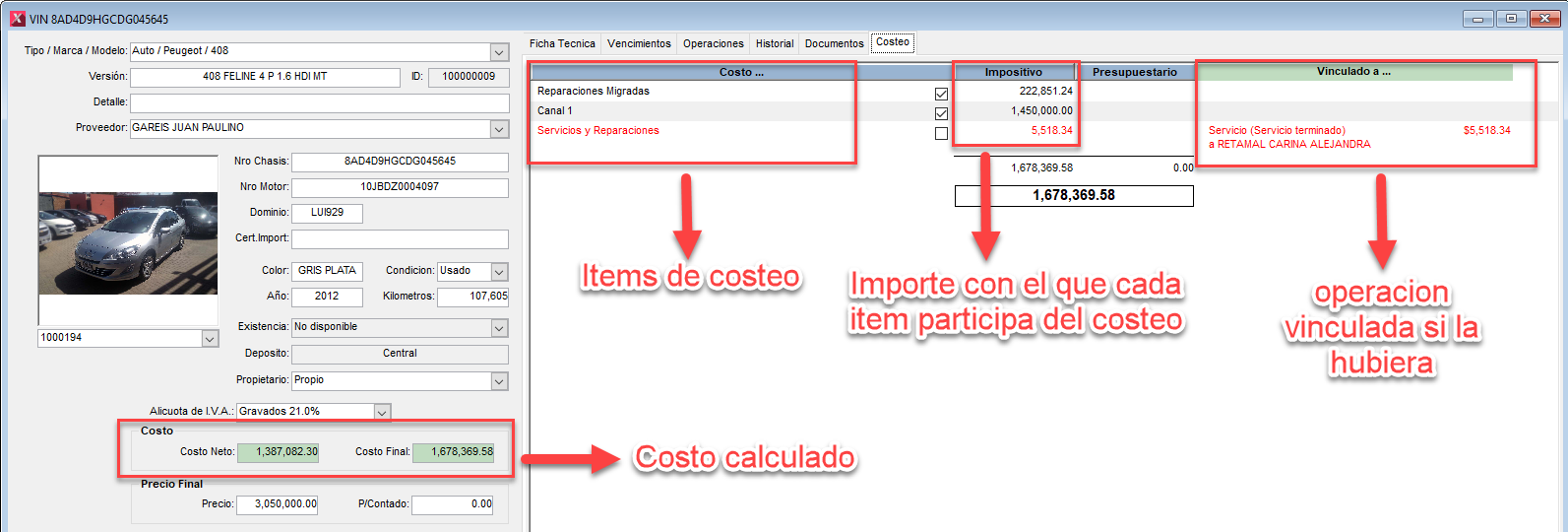Expand the Proveedor dropdown list
The height and width of the screenshot is (532, 1568).
coord(499,129)
